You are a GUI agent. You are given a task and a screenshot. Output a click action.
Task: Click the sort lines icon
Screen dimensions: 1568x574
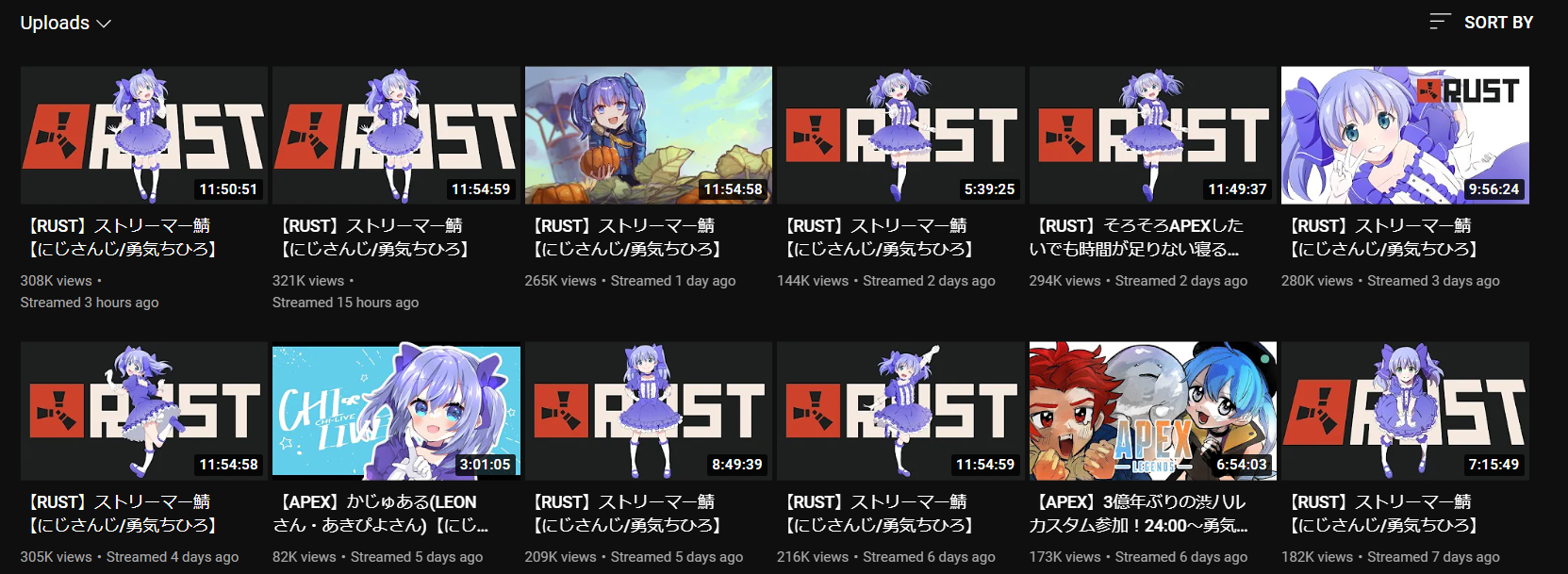(x=1439, y=22)
